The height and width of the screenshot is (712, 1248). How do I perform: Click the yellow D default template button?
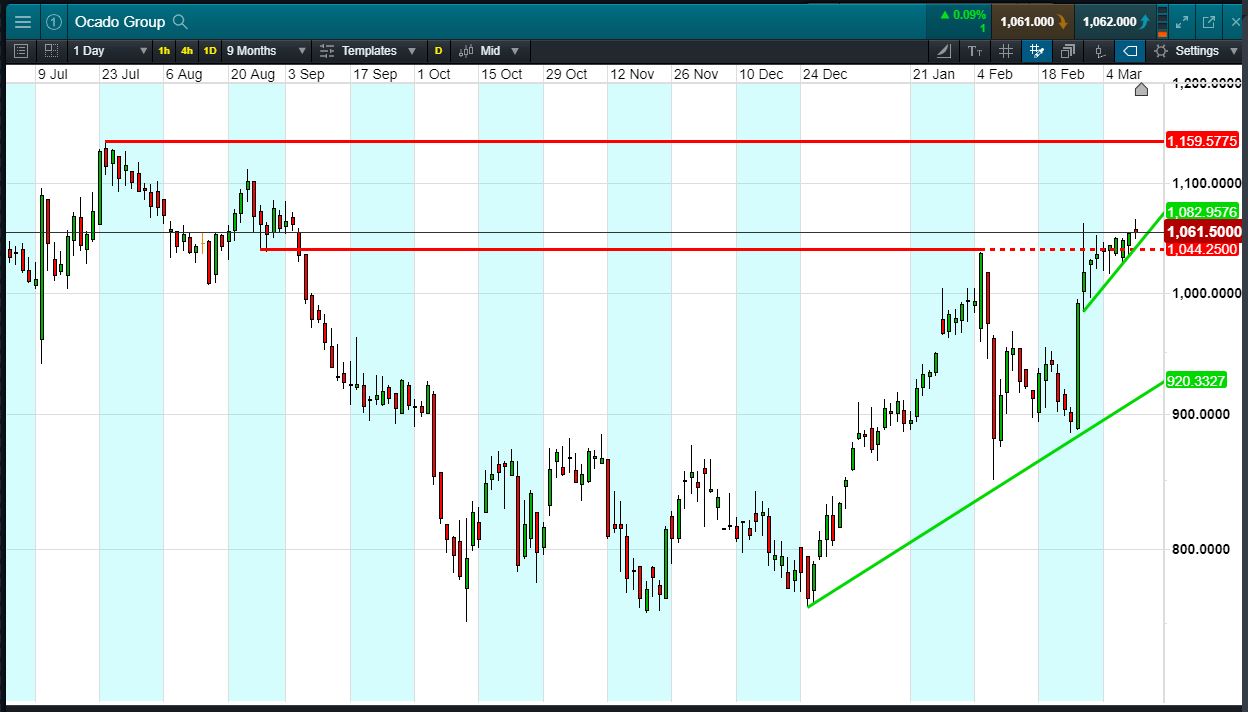coord(438,50)
